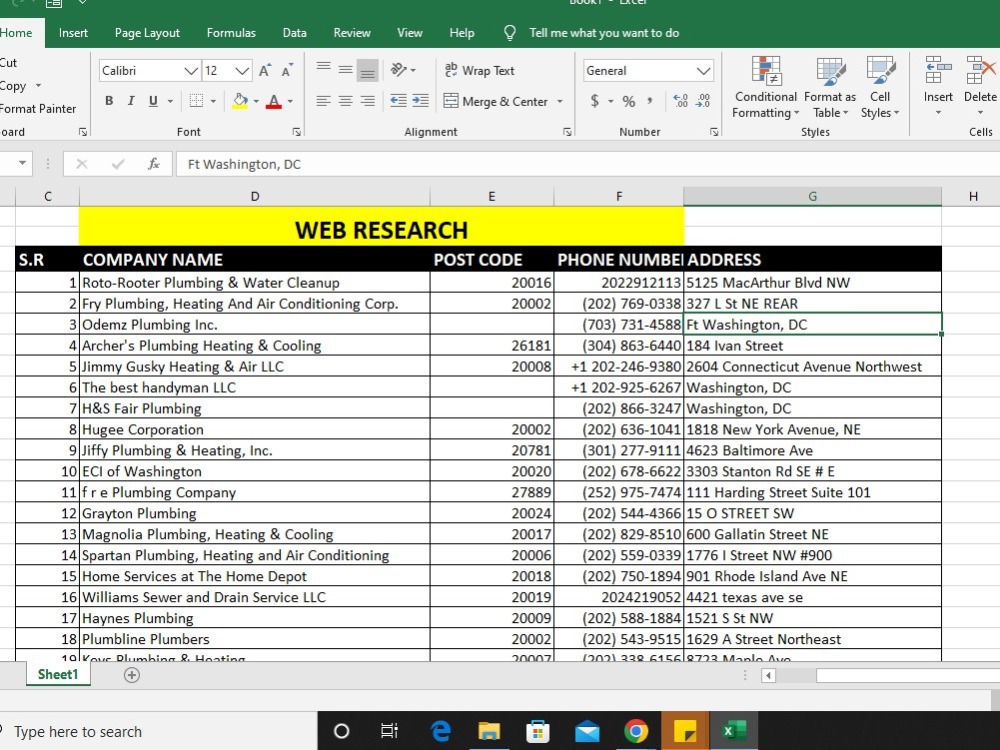The width and height of the screenshot is (1000, 750).
Task: Open Name Box dropdown arrow
Action: pos(22,163)
